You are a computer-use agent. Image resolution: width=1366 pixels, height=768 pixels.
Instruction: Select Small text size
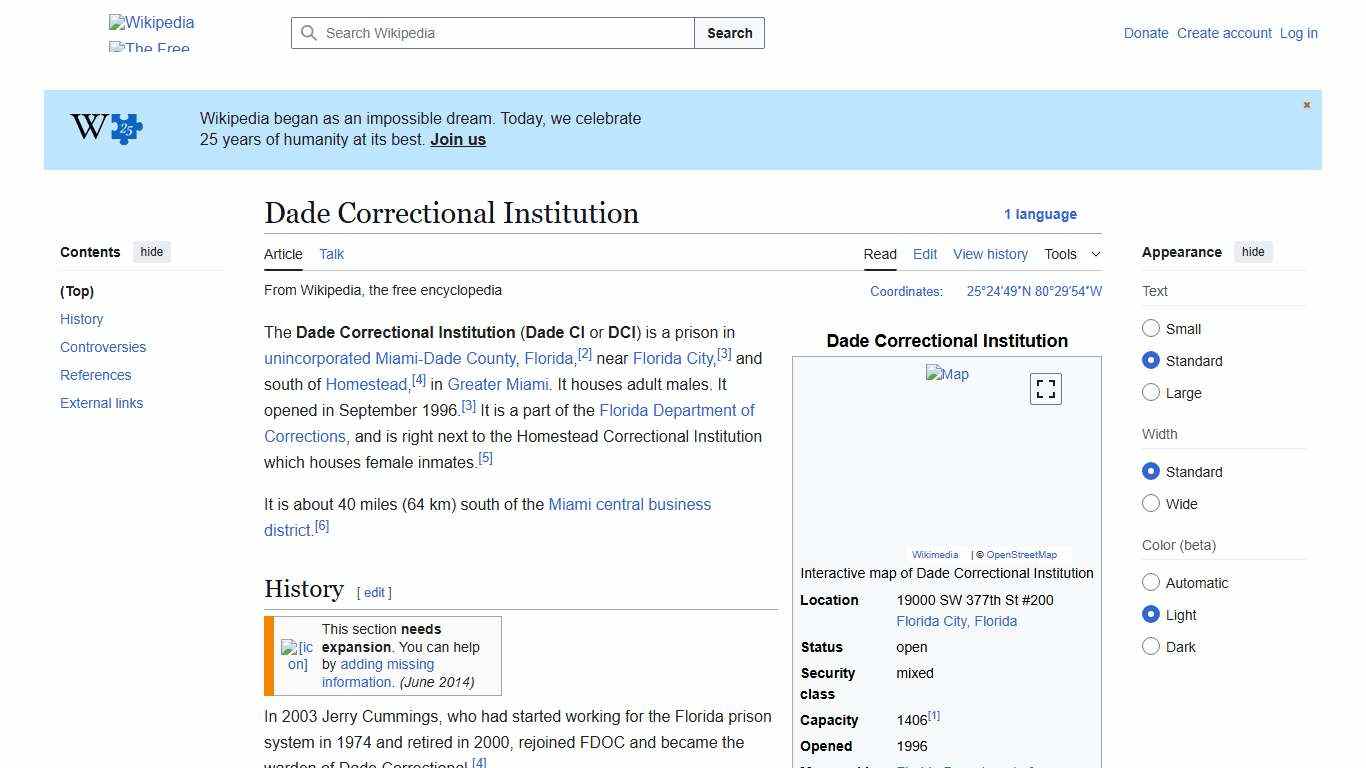click(1151, 328)
